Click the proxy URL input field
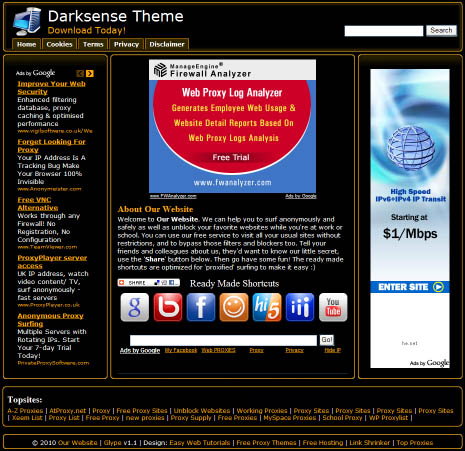The image size is (465, 451). (x=223, y=340)
